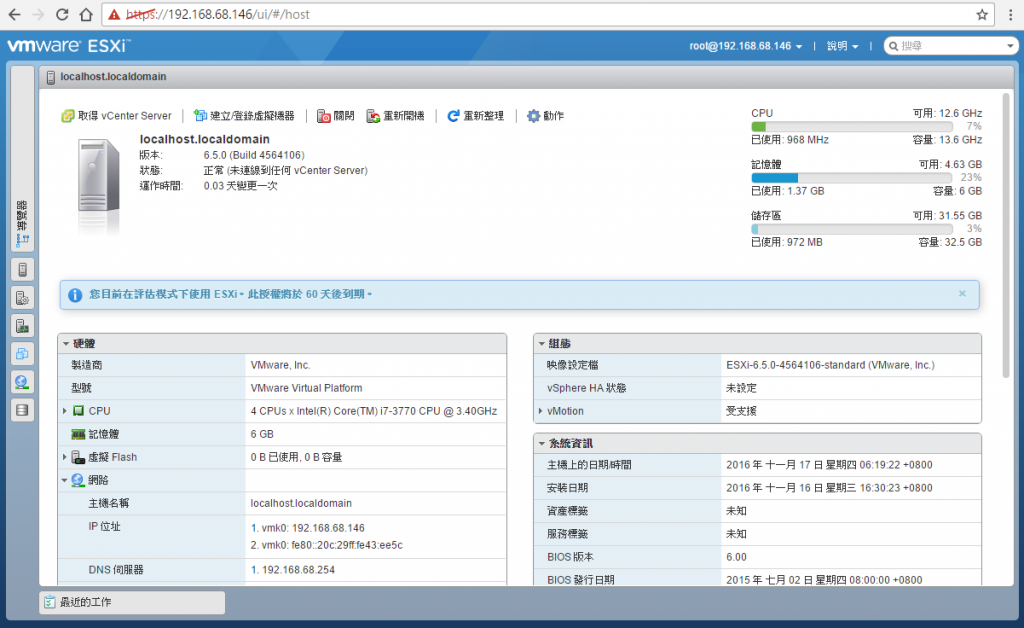Click the 記憶體 memory usage bar

852,178
